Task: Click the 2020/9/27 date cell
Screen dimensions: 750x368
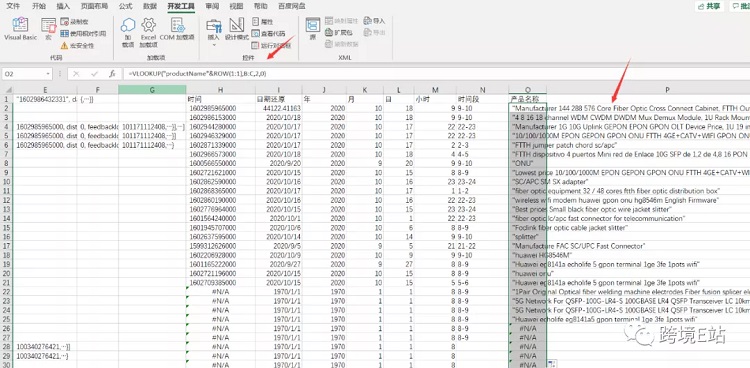Action: (x=279, y=264)
